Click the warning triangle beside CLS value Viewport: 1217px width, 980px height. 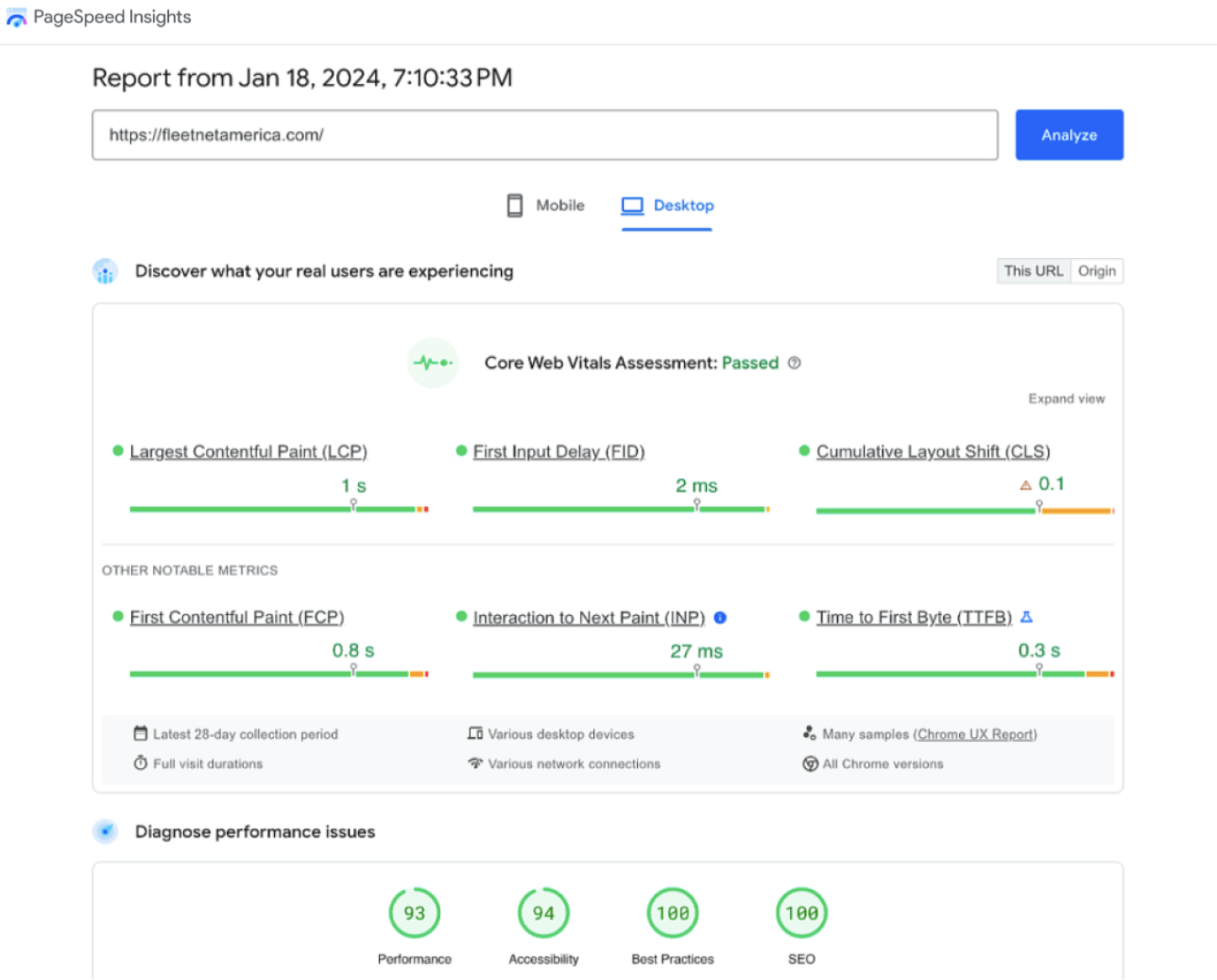[1026, 485]
